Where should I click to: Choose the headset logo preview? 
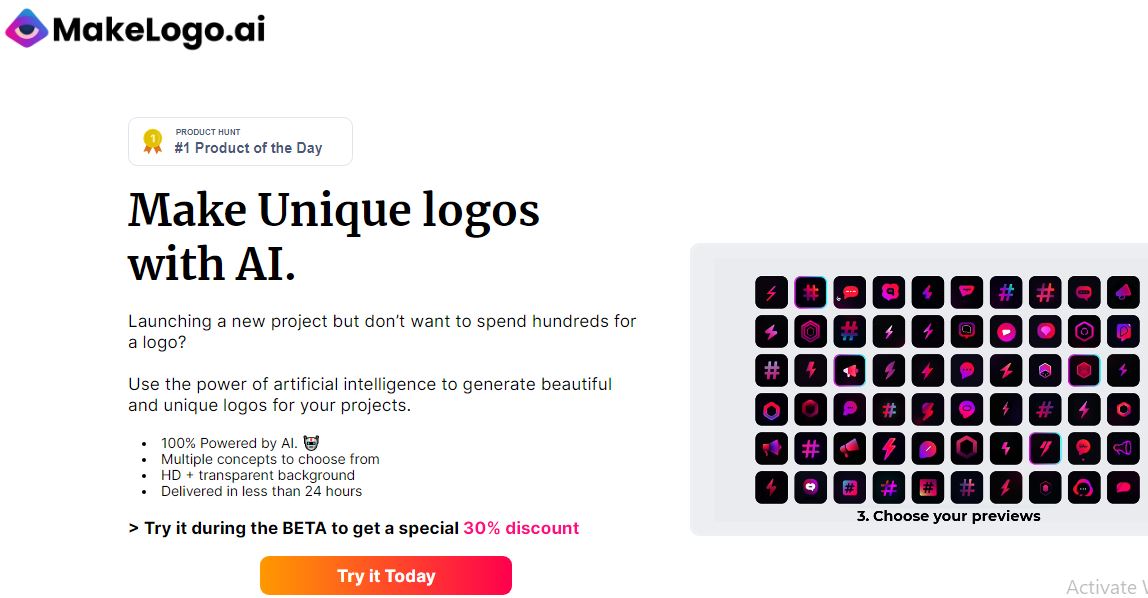1084,488
